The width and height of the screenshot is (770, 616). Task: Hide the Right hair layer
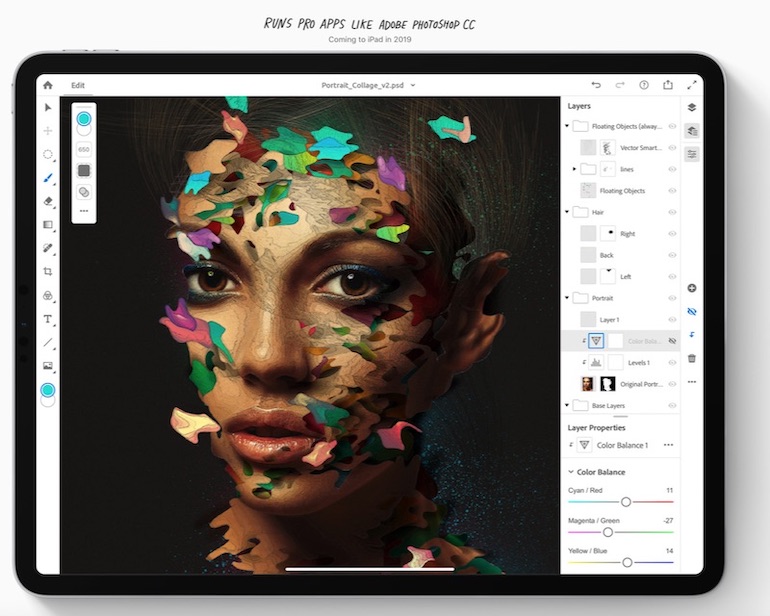[672, 233]
